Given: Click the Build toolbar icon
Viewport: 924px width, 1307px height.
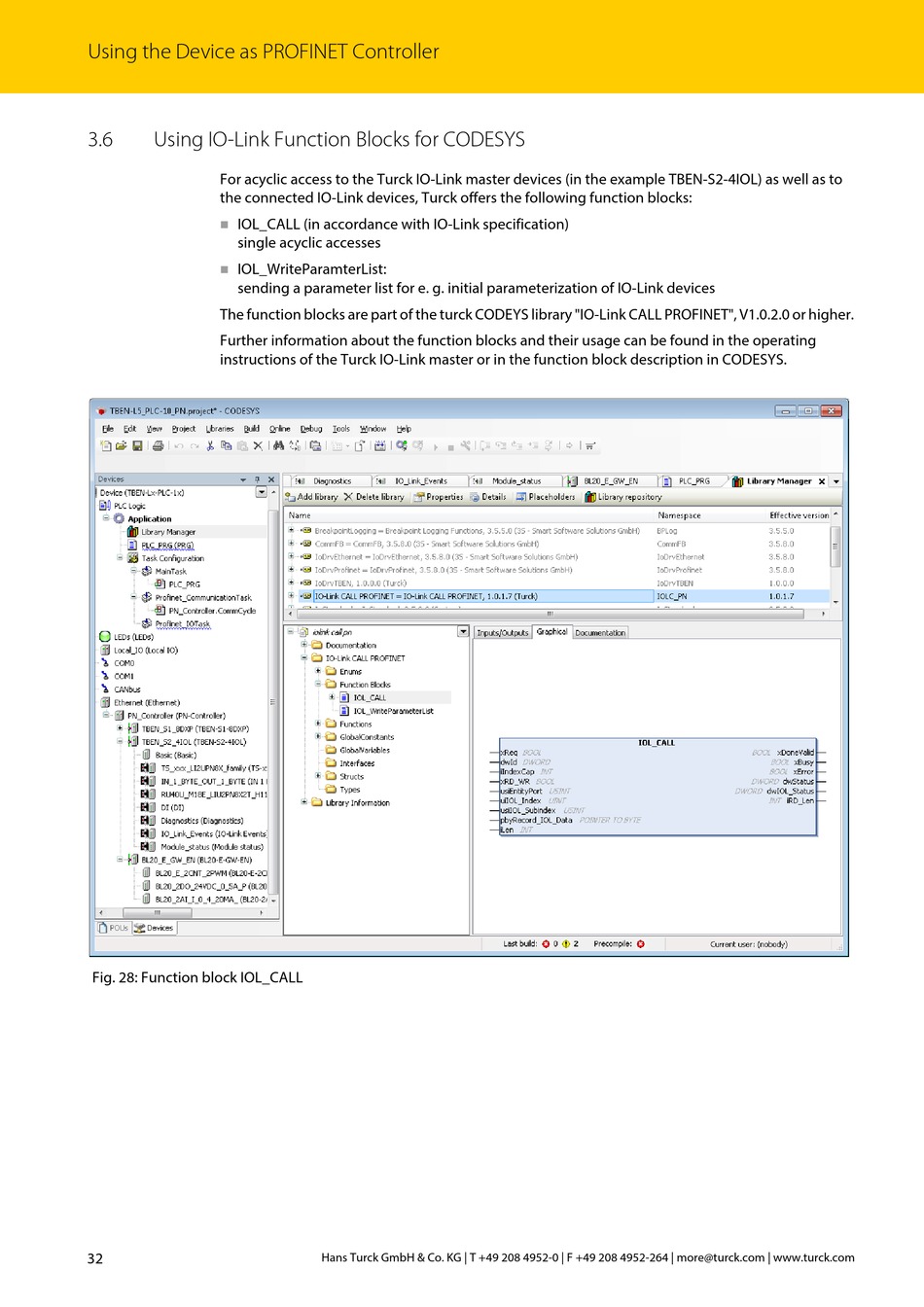Looking at the screenshot, I should 379,446.
